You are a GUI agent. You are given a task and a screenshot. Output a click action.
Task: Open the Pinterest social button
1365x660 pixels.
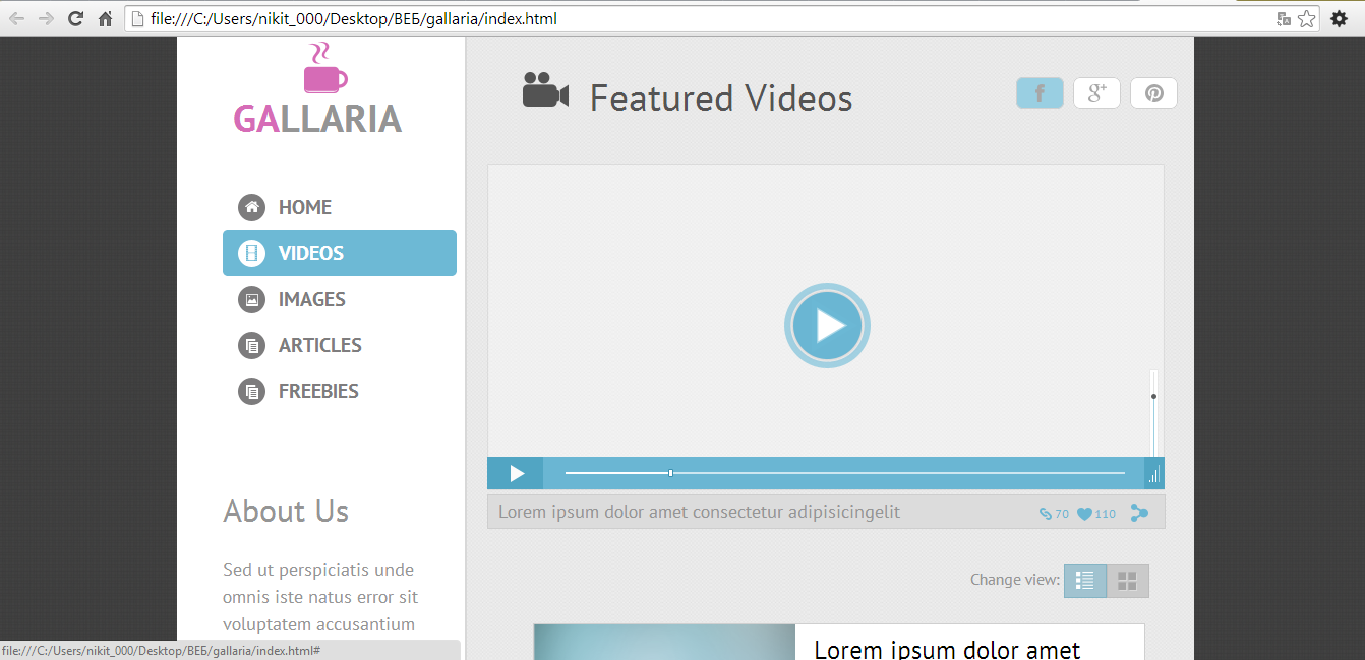click(x=1154, y=93)
